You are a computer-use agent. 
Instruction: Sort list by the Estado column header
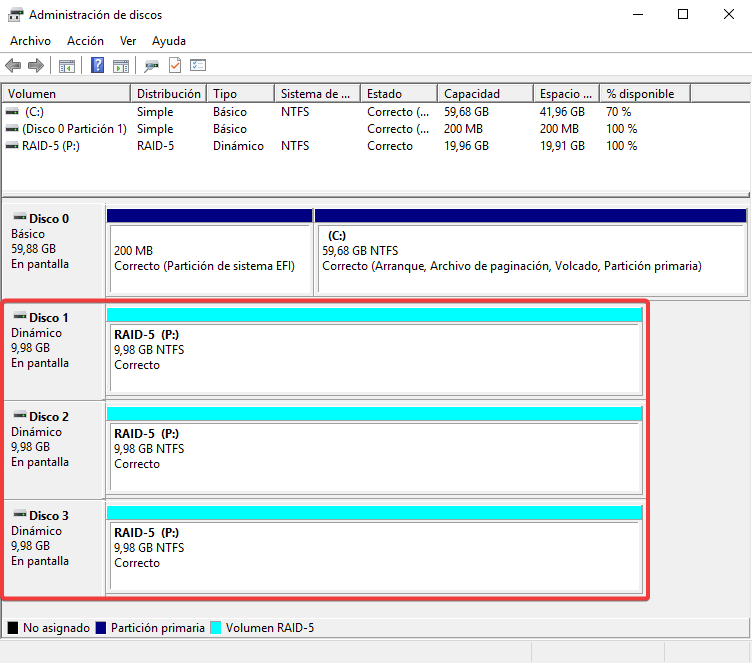(x=398, y=94)
